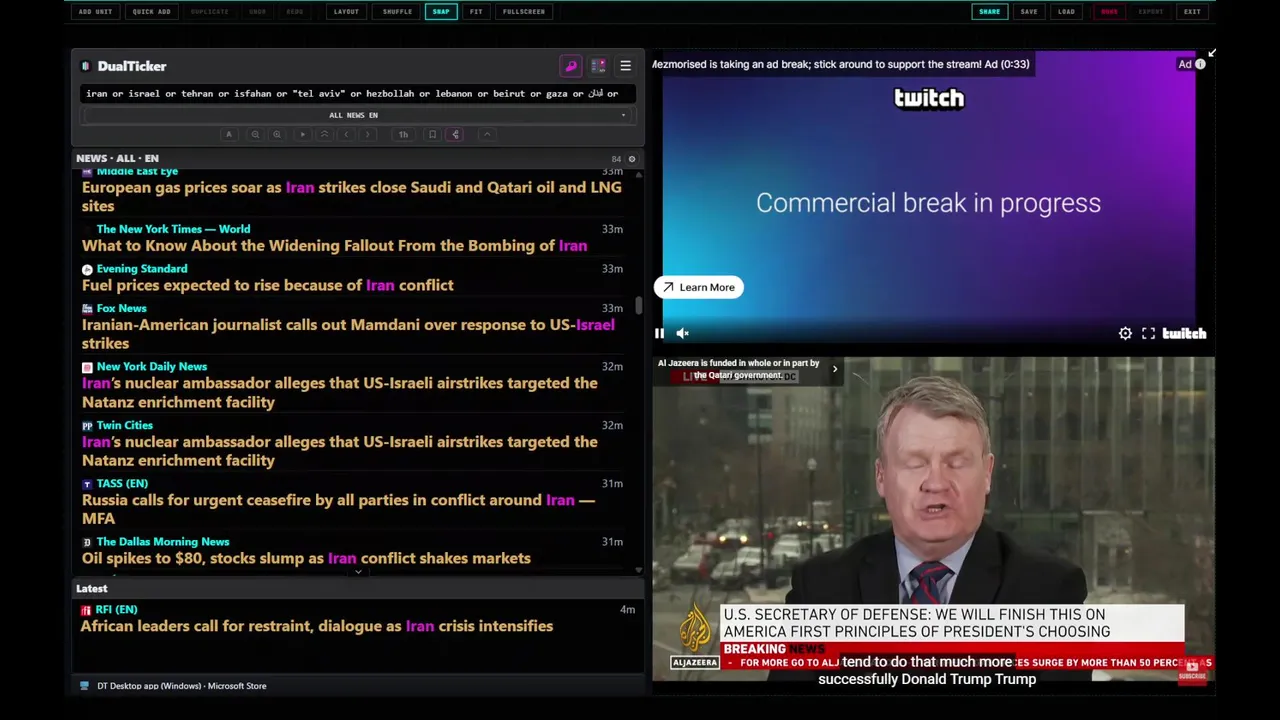1280x720 pixels.
Task: Click the diagonal arrow icon above Twitch panel
Action: 1211,52
